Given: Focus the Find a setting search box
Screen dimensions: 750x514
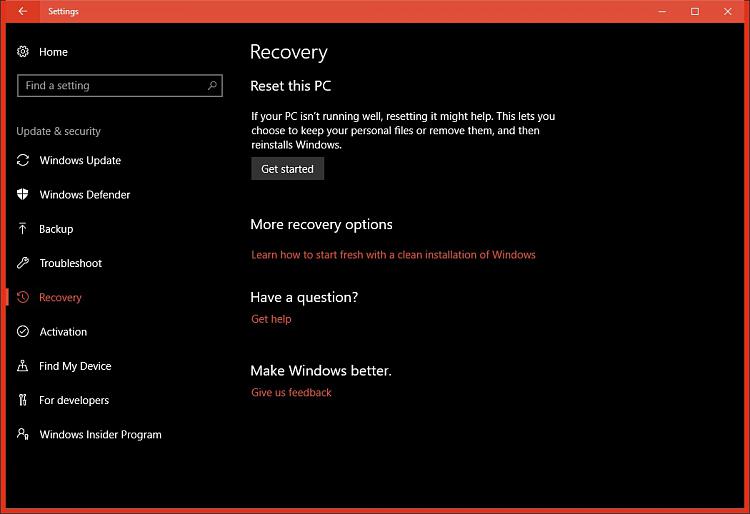Looking at the screenshot, I should tap(120, 86).
